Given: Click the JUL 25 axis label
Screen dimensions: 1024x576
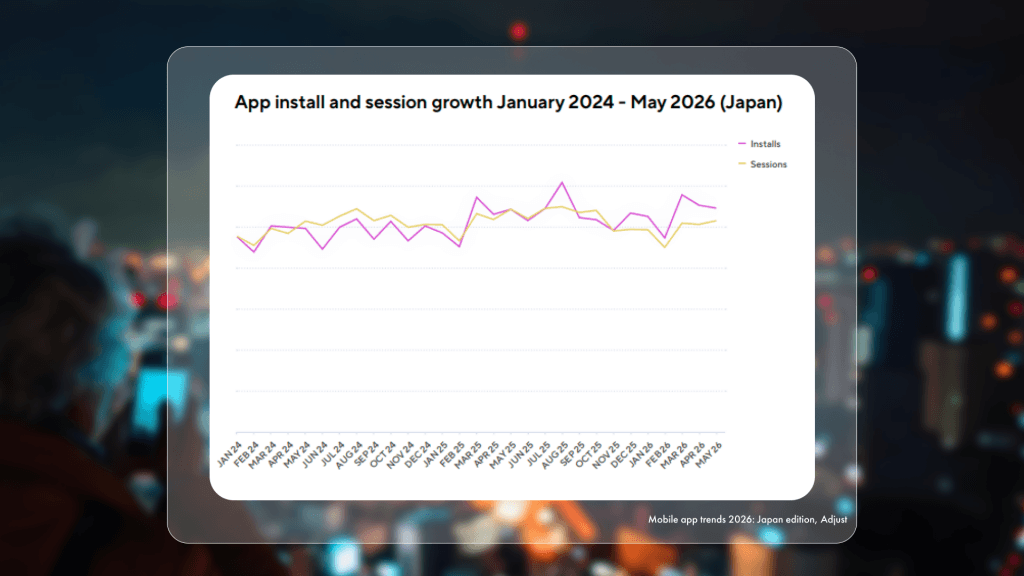Looking at the screenshot, I should [x=538, y=454].
